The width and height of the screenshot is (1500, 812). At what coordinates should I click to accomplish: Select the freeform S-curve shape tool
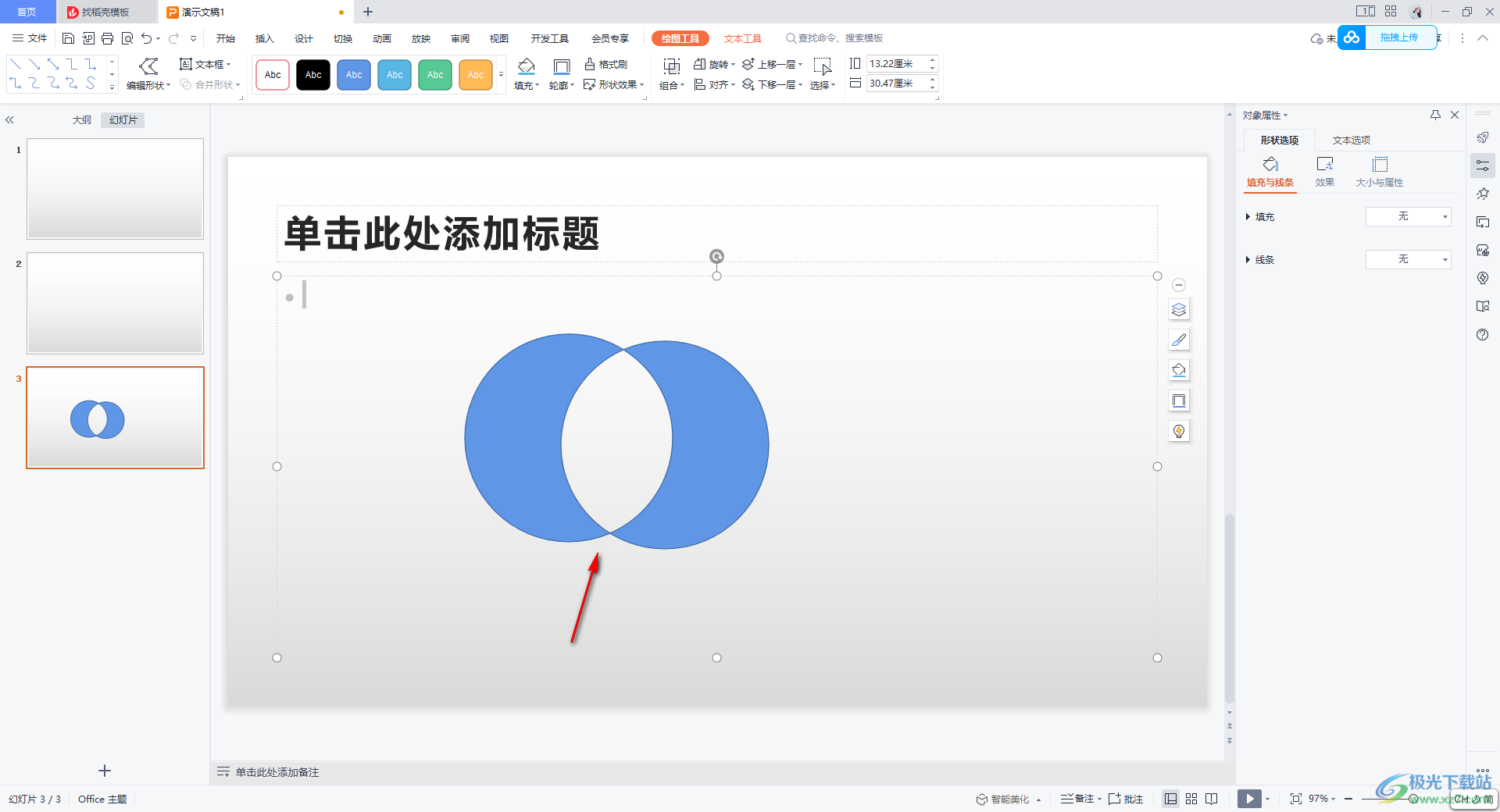pos(91,83)
